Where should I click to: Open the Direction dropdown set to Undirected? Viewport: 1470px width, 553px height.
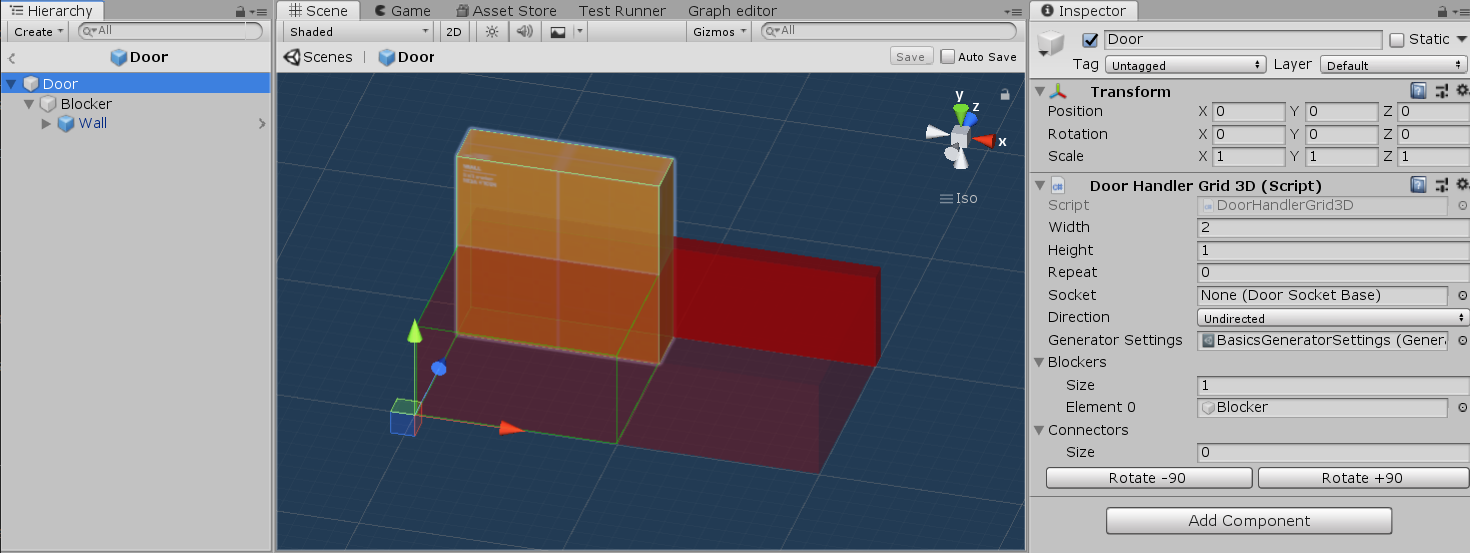(1332, 318)
